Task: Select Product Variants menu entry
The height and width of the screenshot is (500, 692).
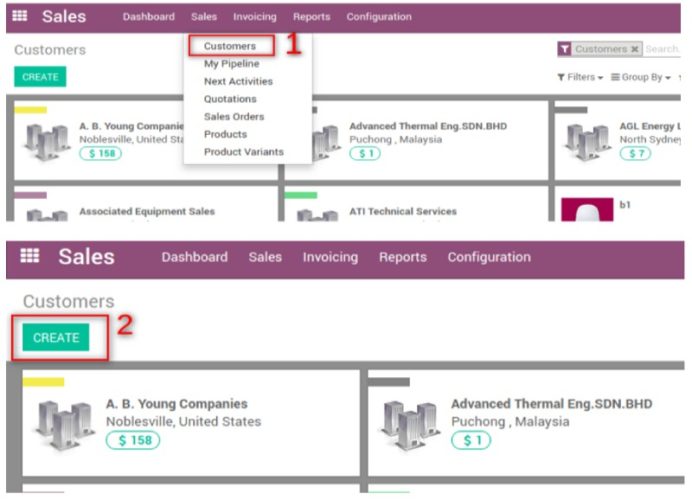Action: [x=243, y=152]
